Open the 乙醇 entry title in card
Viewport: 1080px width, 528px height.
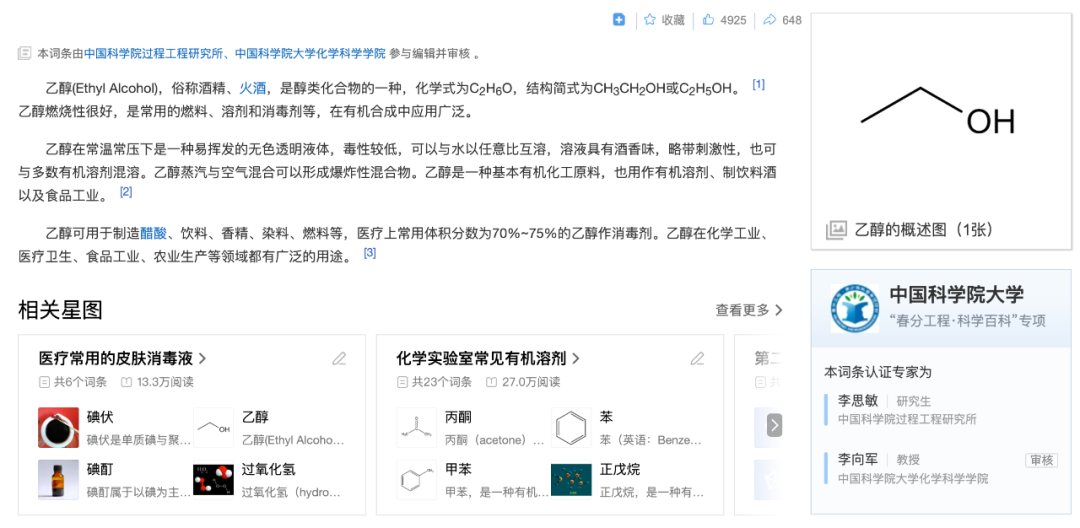coord(255,417)
